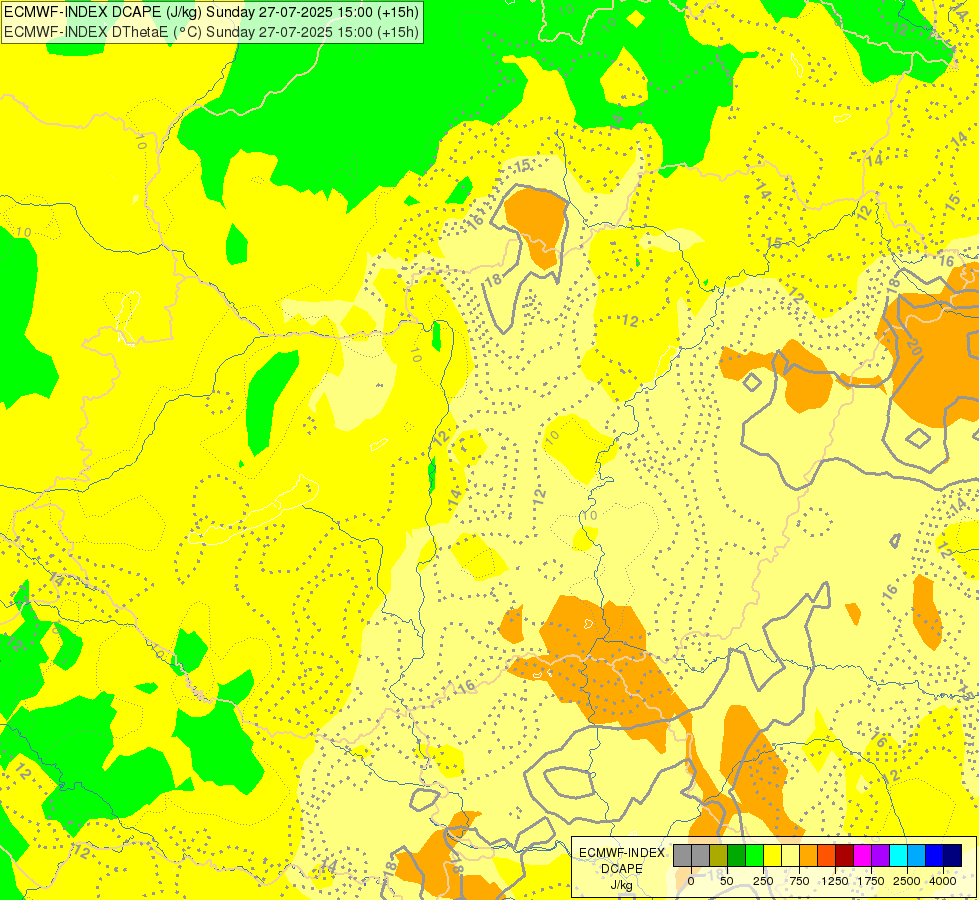Click the DCAPE title line in the header

click(211, 12)
